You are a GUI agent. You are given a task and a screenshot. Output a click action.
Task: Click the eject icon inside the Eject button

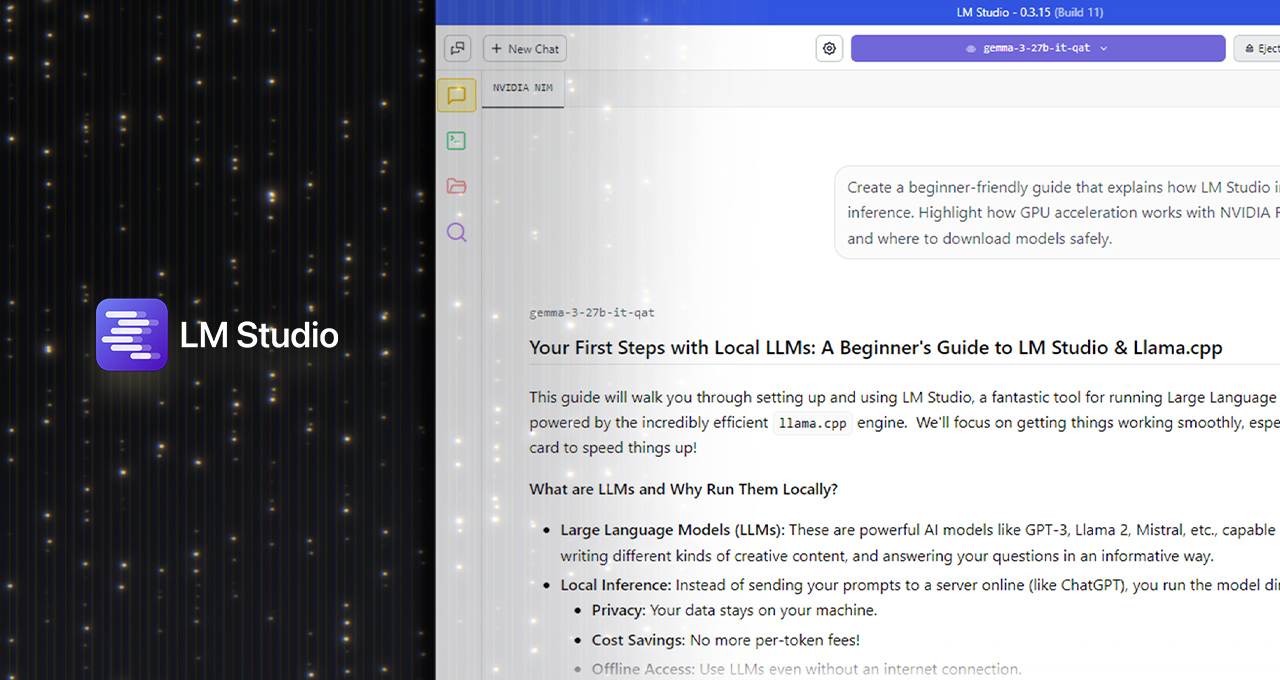point(1249,48)
